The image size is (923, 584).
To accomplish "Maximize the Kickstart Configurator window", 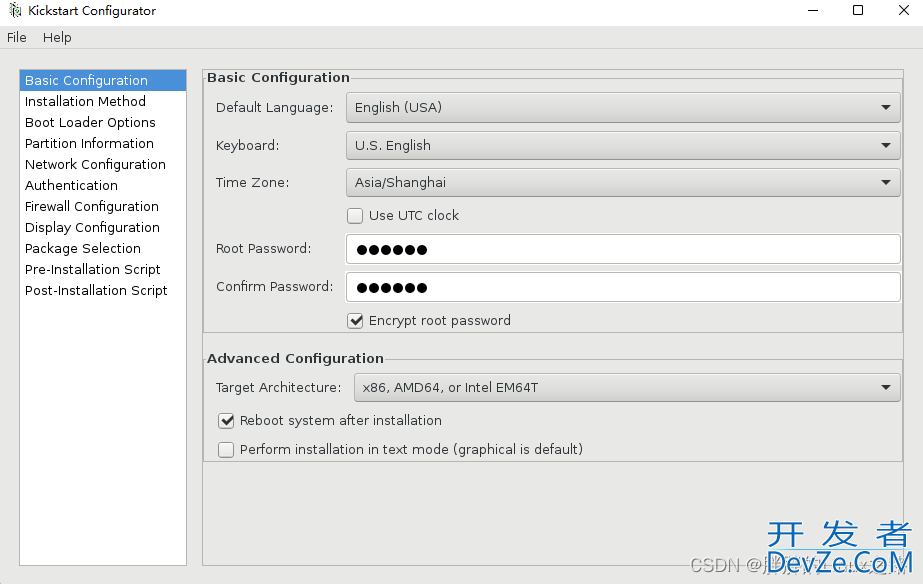I will (858, 11).
